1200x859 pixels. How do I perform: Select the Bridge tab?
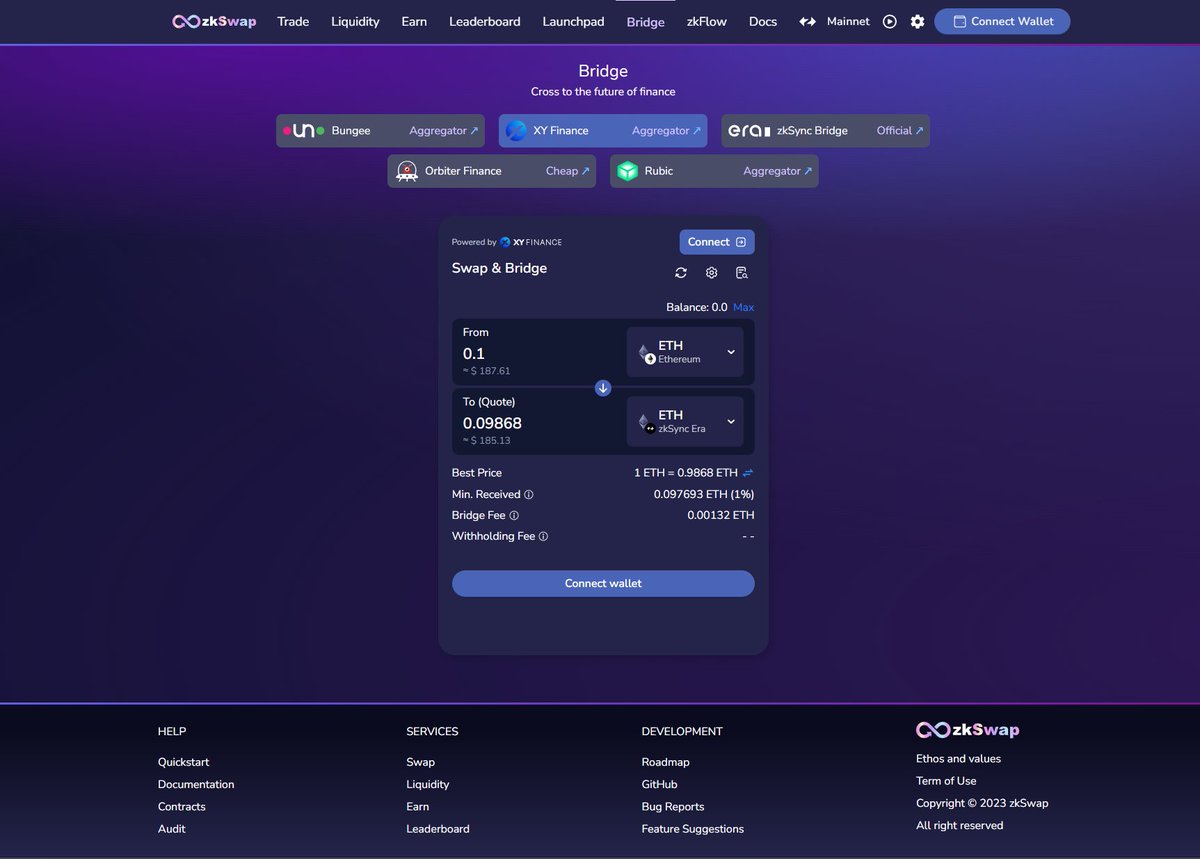pyautogui.click(x=646, y=22)
